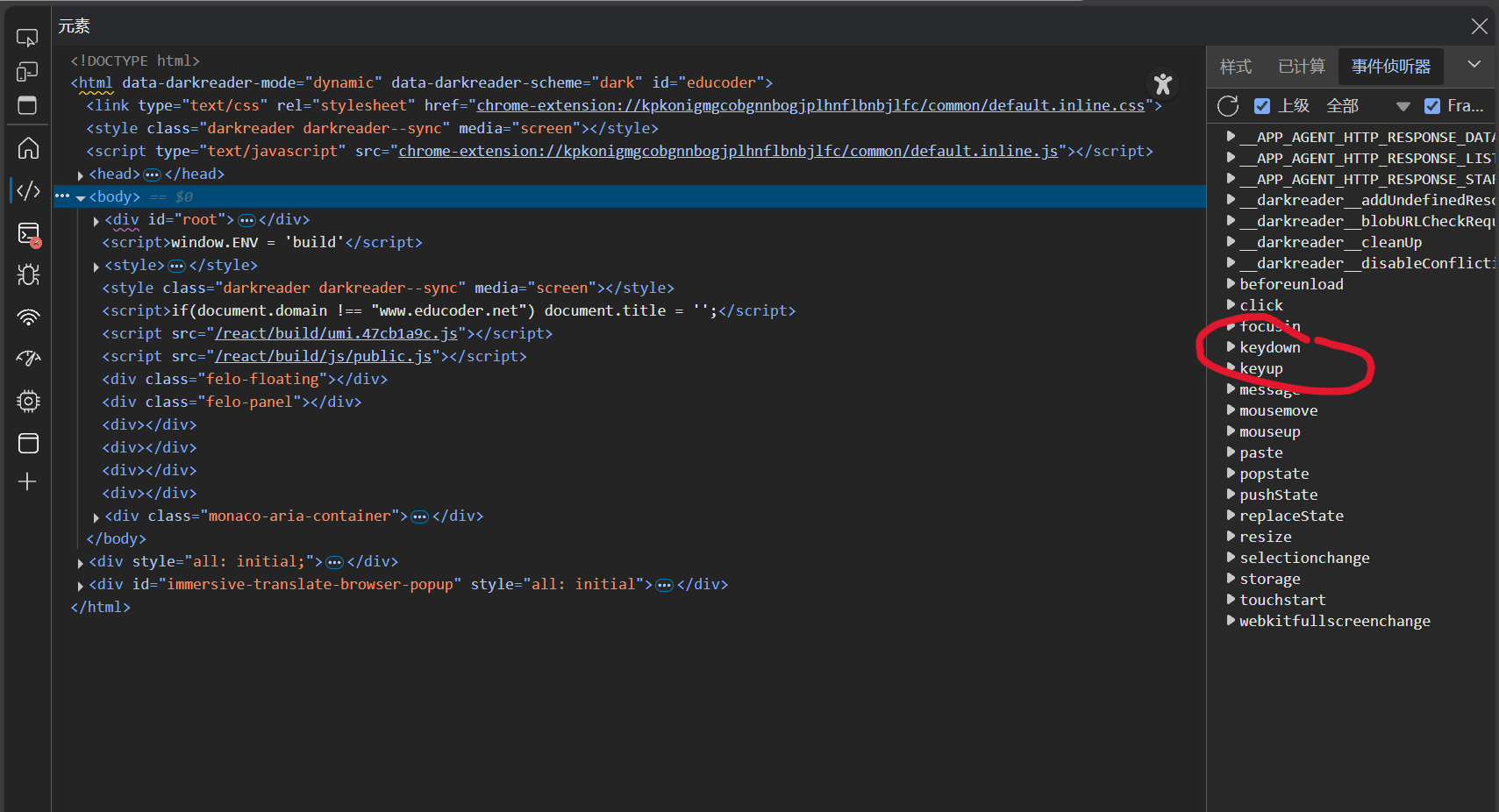Click the body row ellipsis icon
Screen dimensions: 1499x812
click(x=62, y=196)
